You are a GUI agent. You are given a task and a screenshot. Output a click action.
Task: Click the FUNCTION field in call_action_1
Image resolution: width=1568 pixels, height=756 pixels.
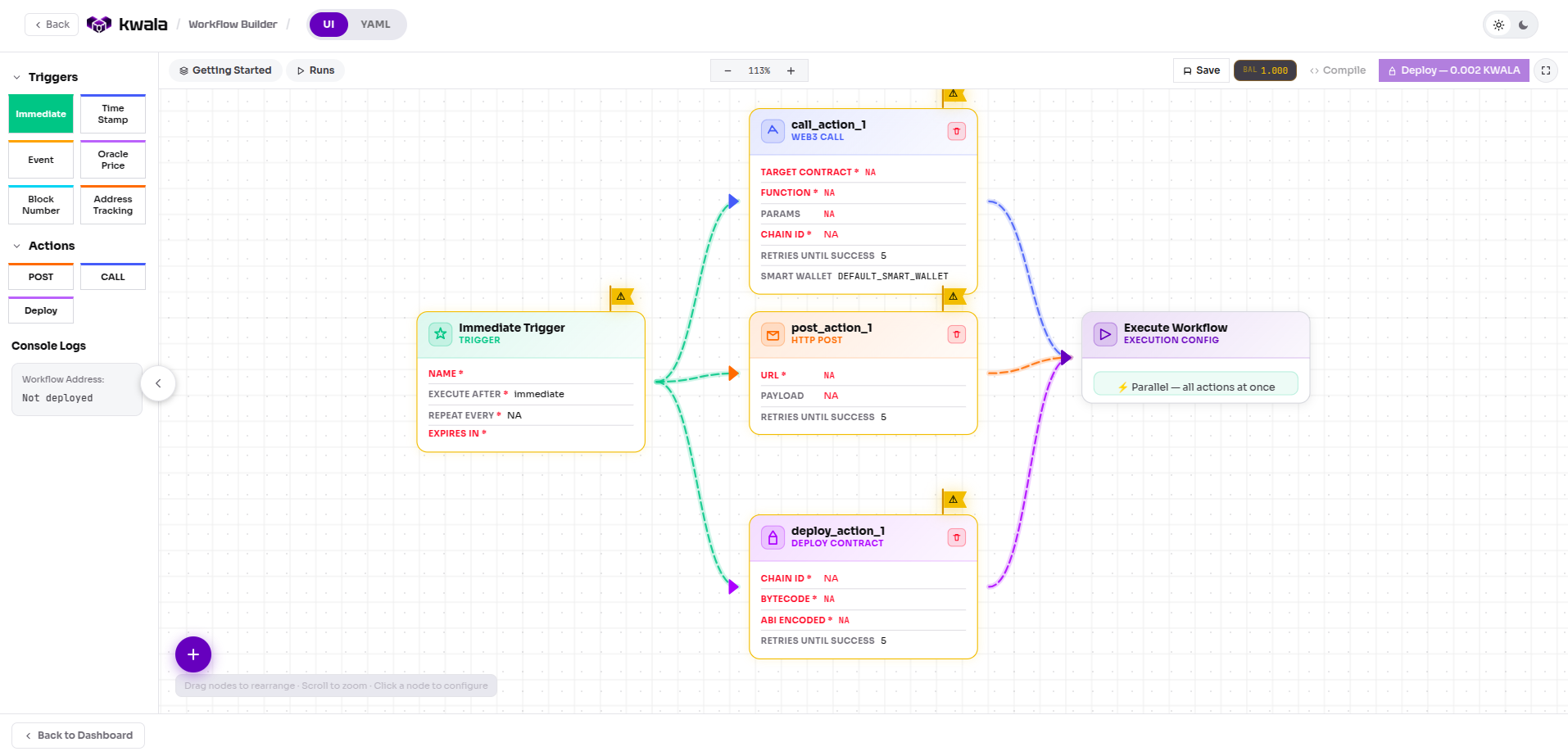863,192
